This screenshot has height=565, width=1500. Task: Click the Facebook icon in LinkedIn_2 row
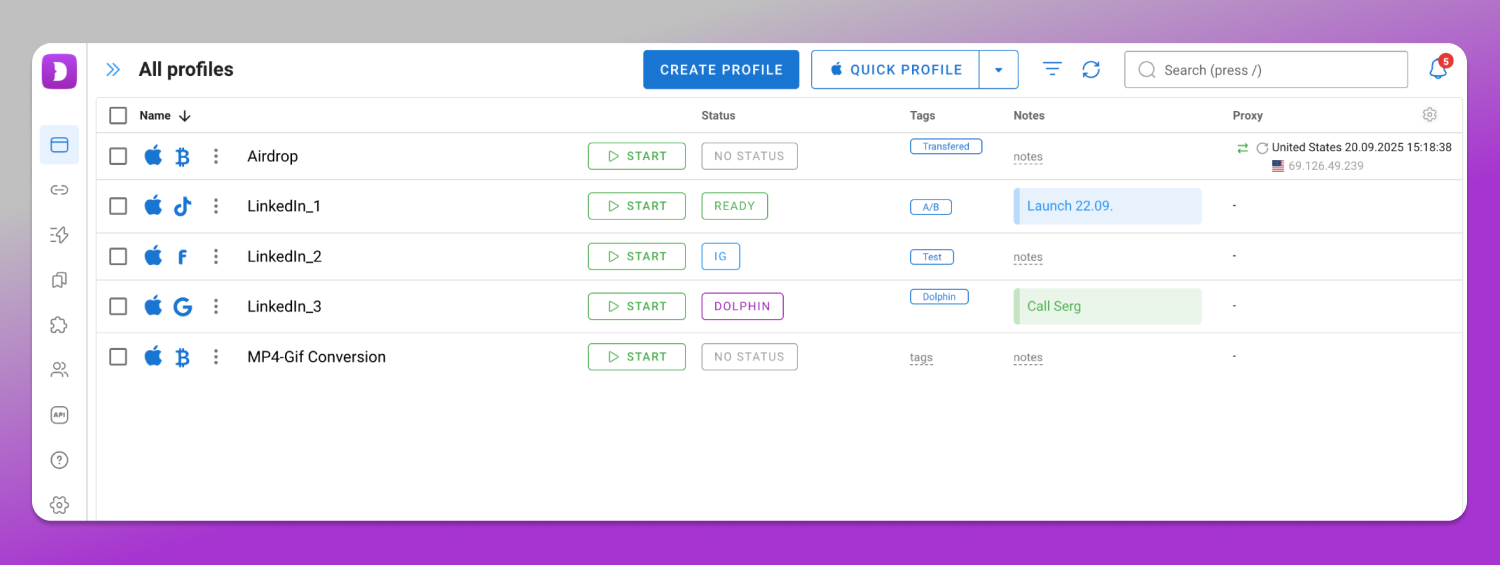pyautogui.click(x=183, y=256)
